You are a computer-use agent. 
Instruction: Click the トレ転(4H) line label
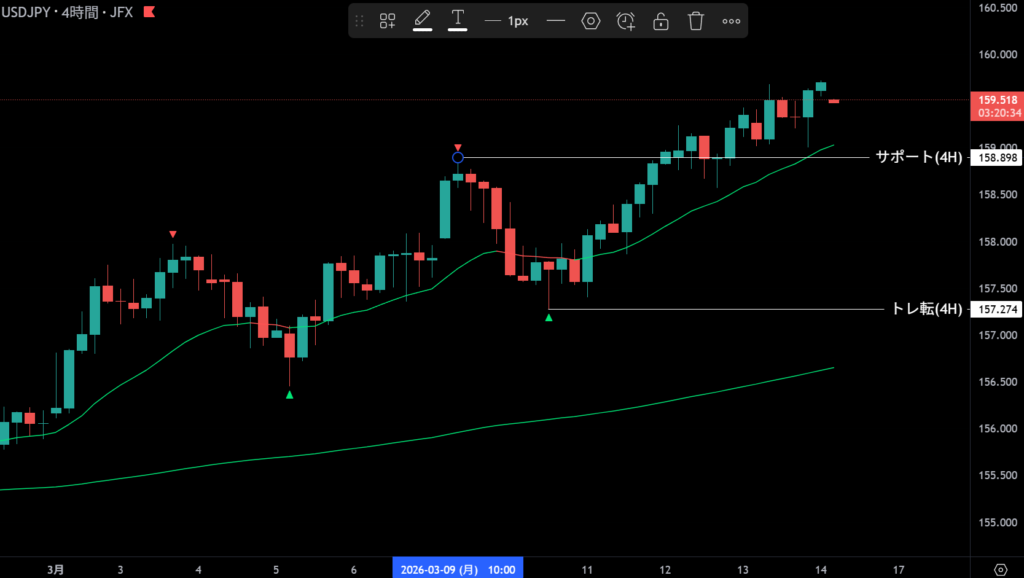pyautogui.click(x=926, y=309)
